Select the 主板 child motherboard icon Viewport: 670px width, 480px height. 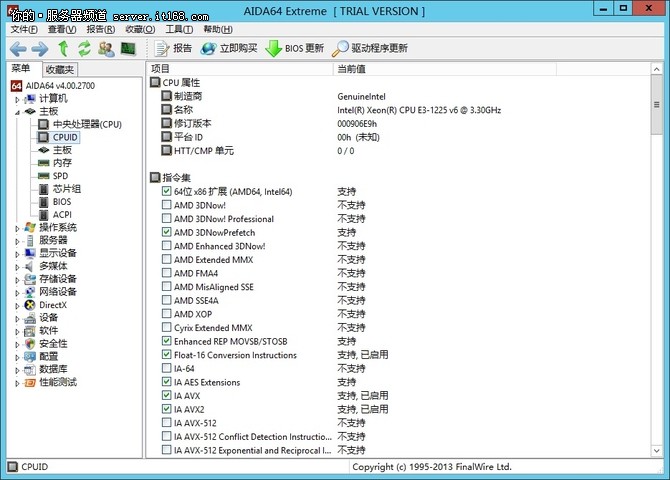[x=43, y=150]
